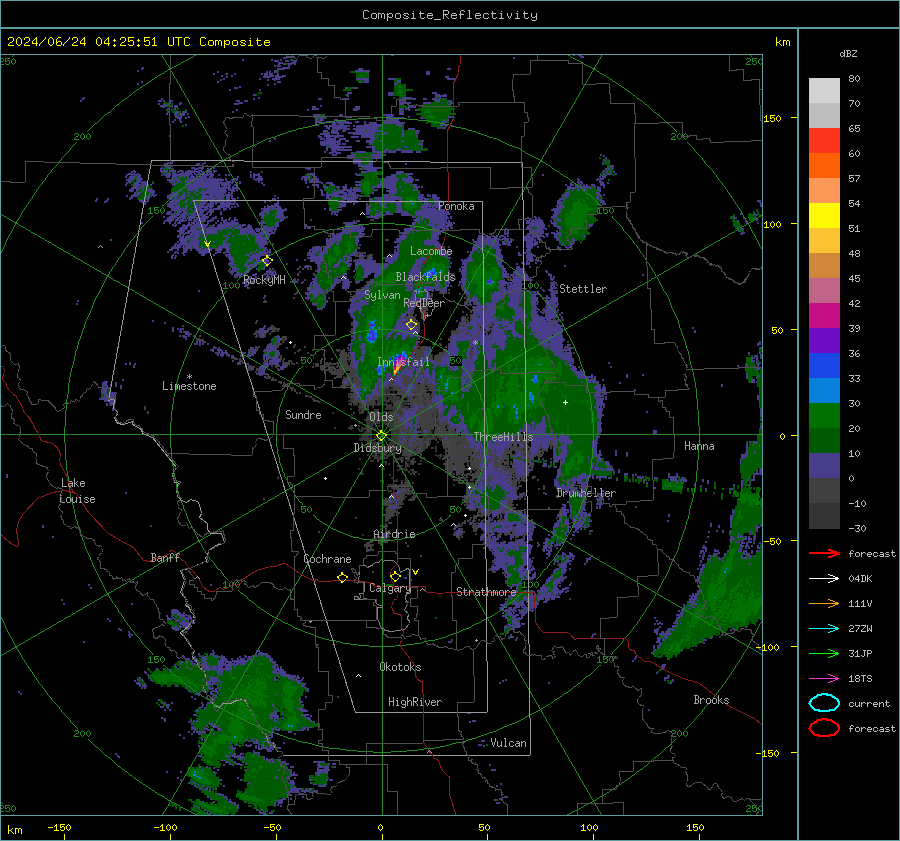Click the Brooks city label
The width and height of the screenshot is (900, 841).
pos(711,700)
